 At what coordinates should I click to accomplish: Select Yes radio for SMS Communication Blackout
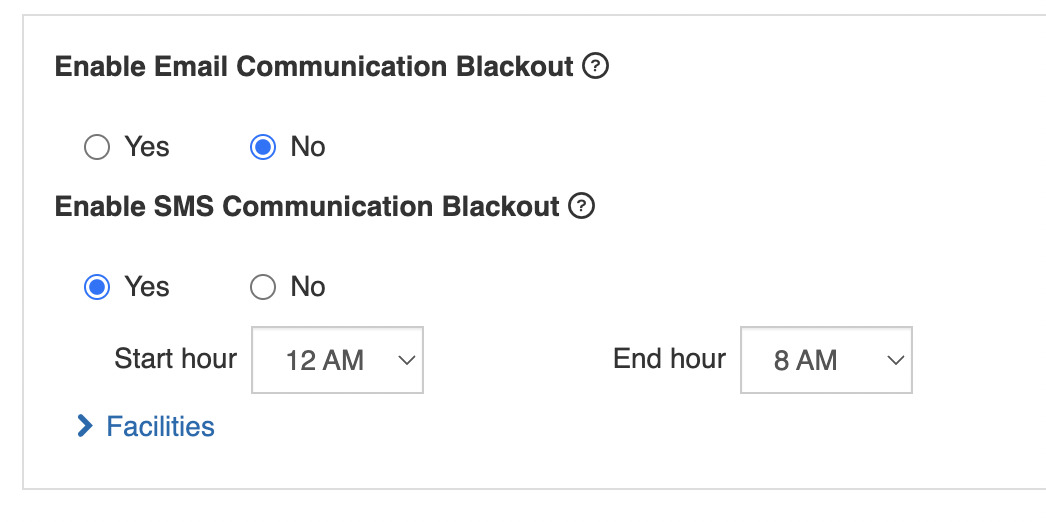point(97,287)
